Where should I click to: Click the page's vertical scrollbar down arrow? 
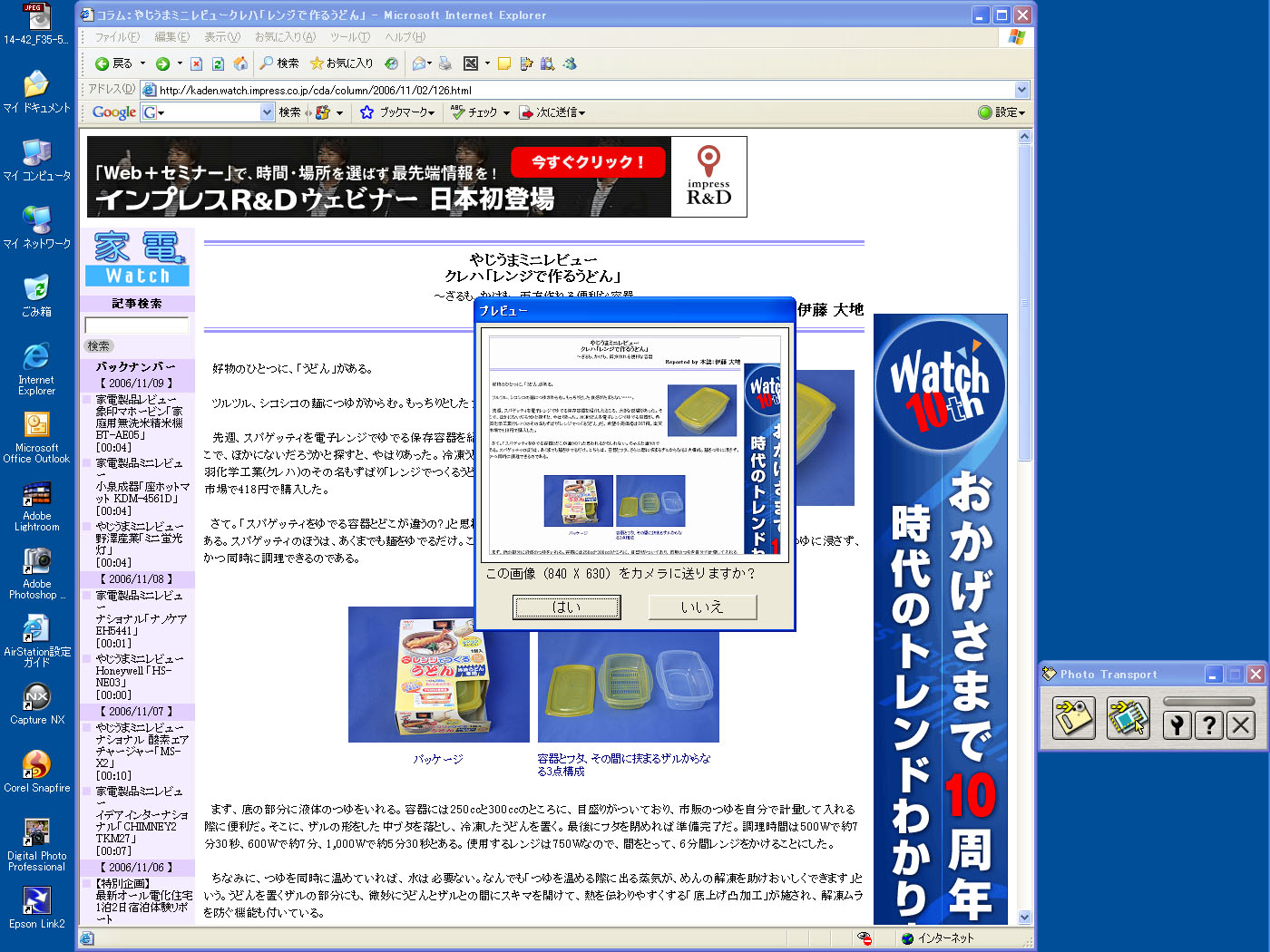[1025, 917]
